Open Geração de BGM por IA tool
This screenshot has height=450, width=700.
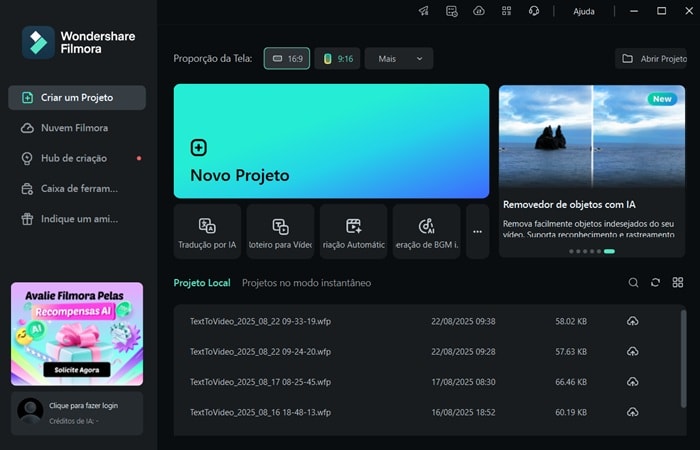(426, 232)
